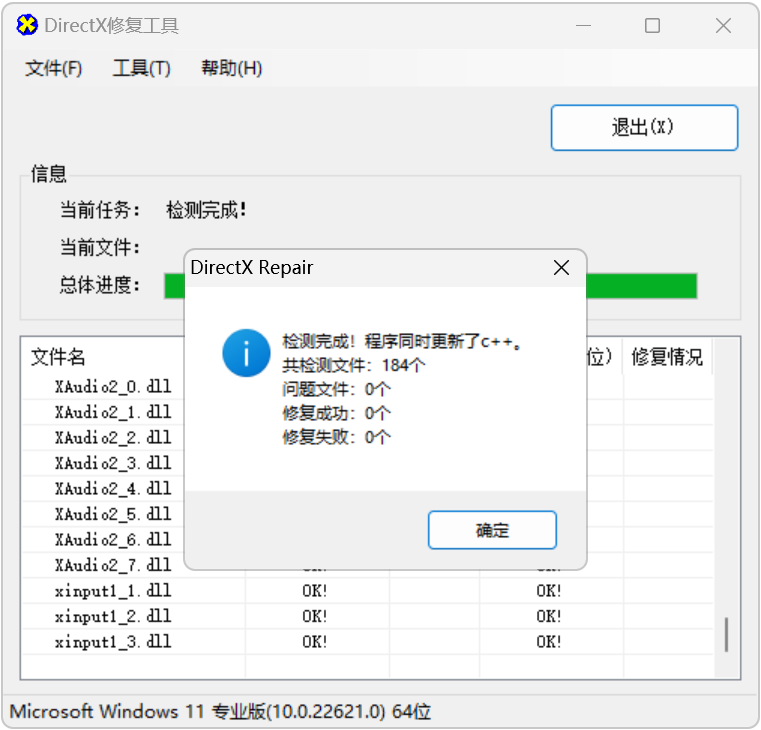761x730 pixels.
Task: Open the 帮助(H) menu
Action: click(x=232, y=68)
